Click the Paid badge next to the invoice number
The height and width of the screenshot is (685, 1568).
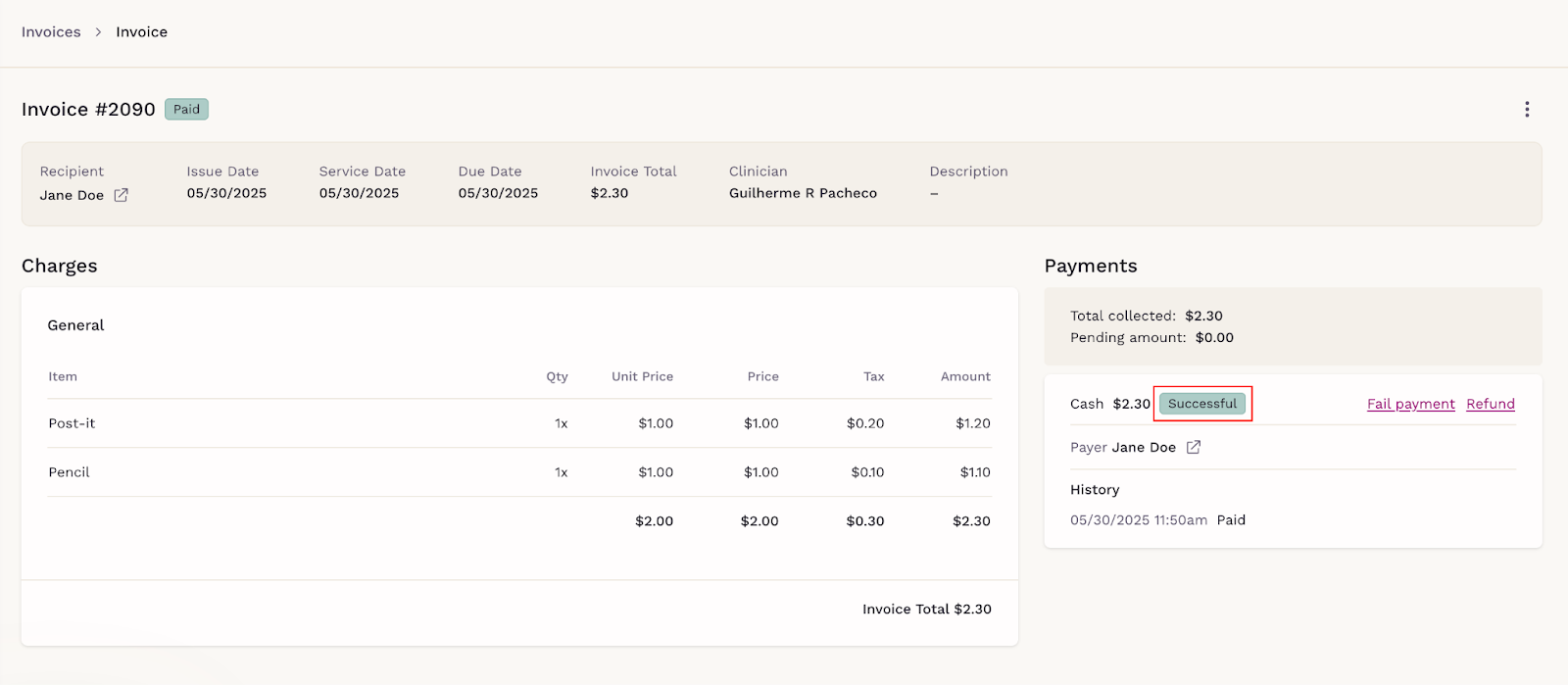(186, 109)
